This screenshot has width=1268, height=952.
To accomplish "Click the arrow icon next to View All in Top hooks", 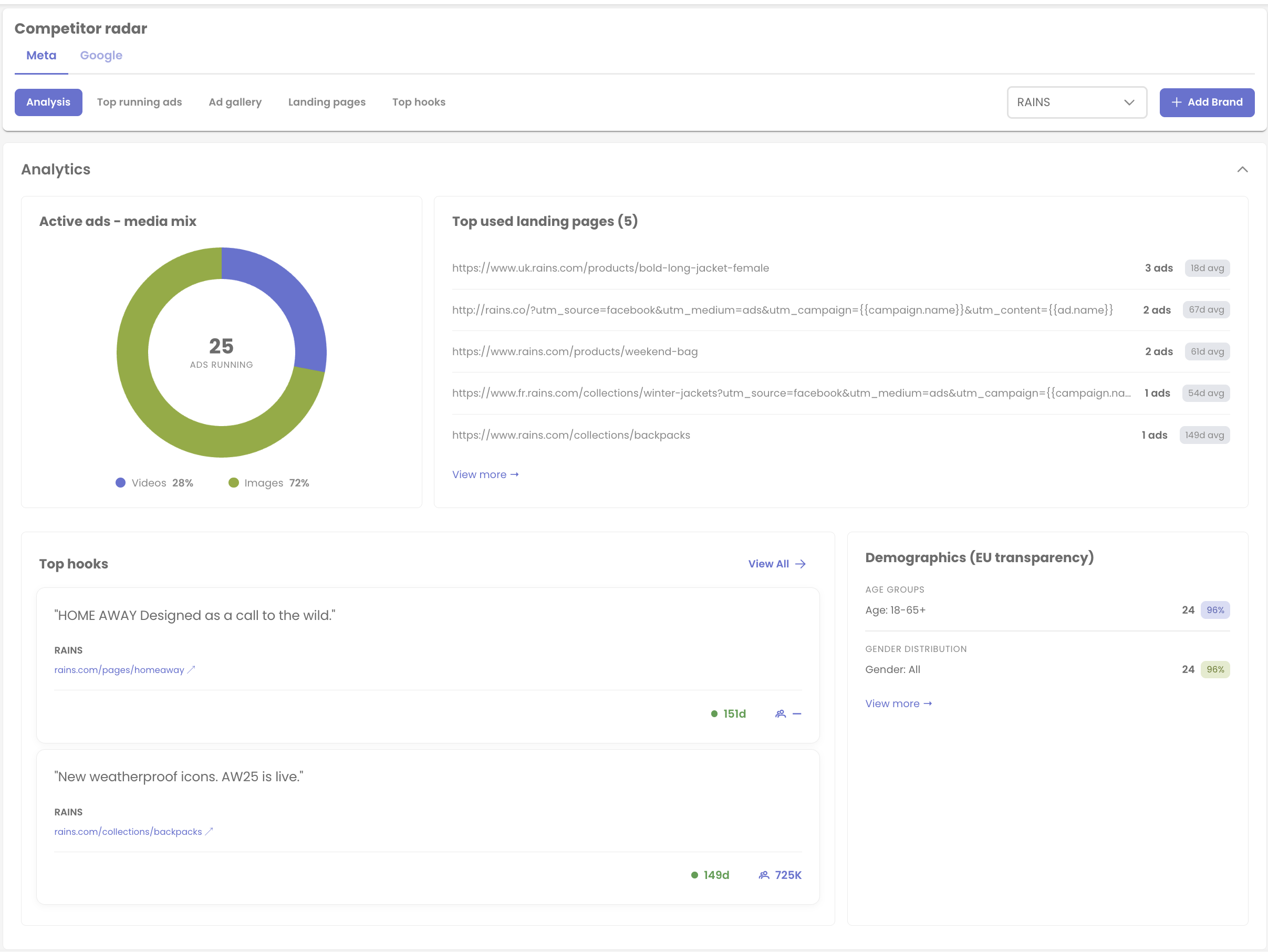I will point(800,564).
